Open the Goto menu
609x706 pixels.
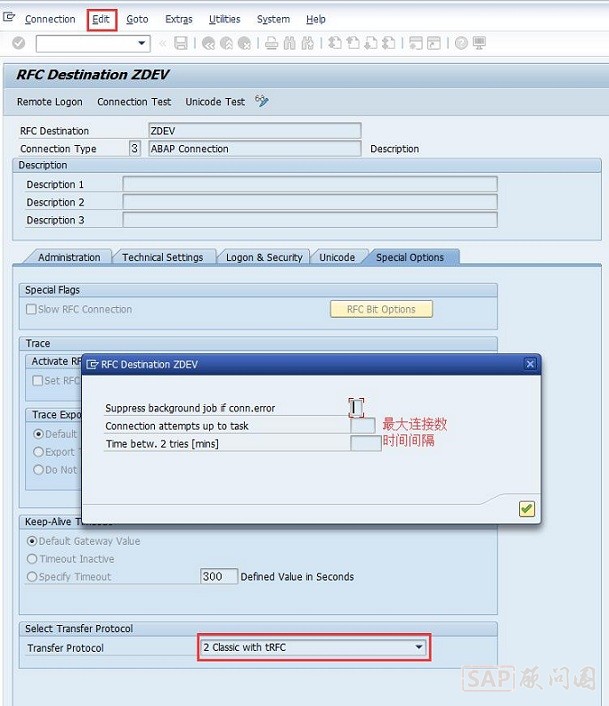coord(137,19)
